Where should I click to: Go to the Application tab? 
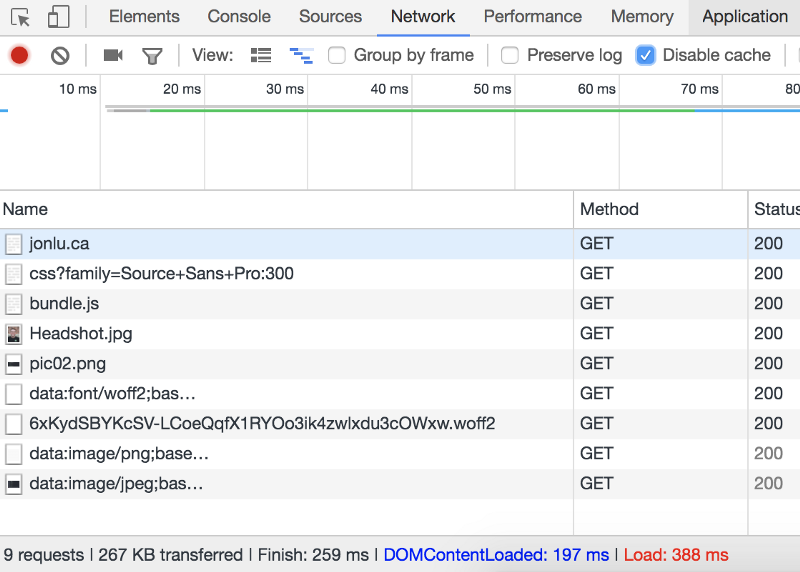tap(745, 17)
